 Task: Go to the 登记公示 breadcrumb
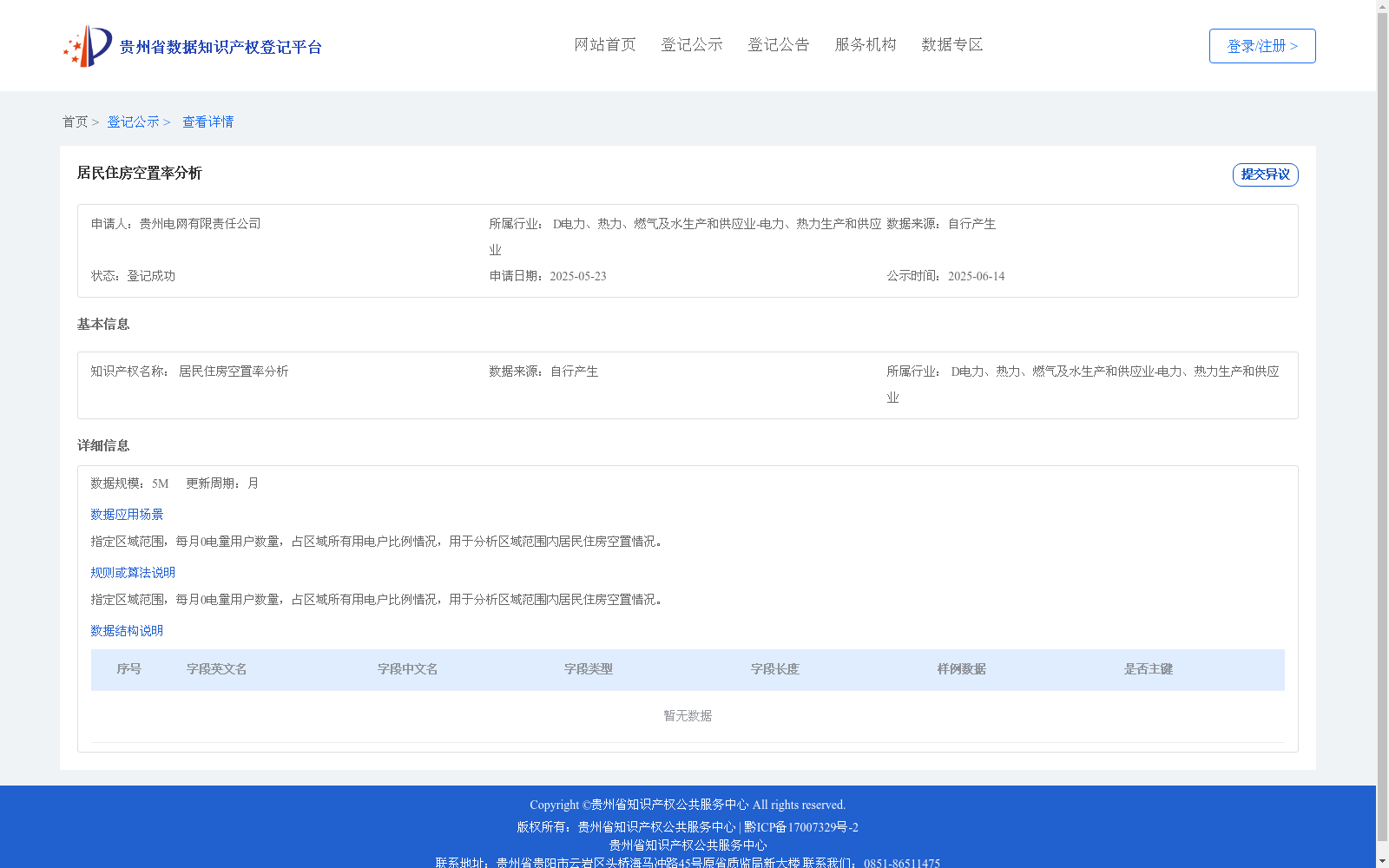pos(134,122)
